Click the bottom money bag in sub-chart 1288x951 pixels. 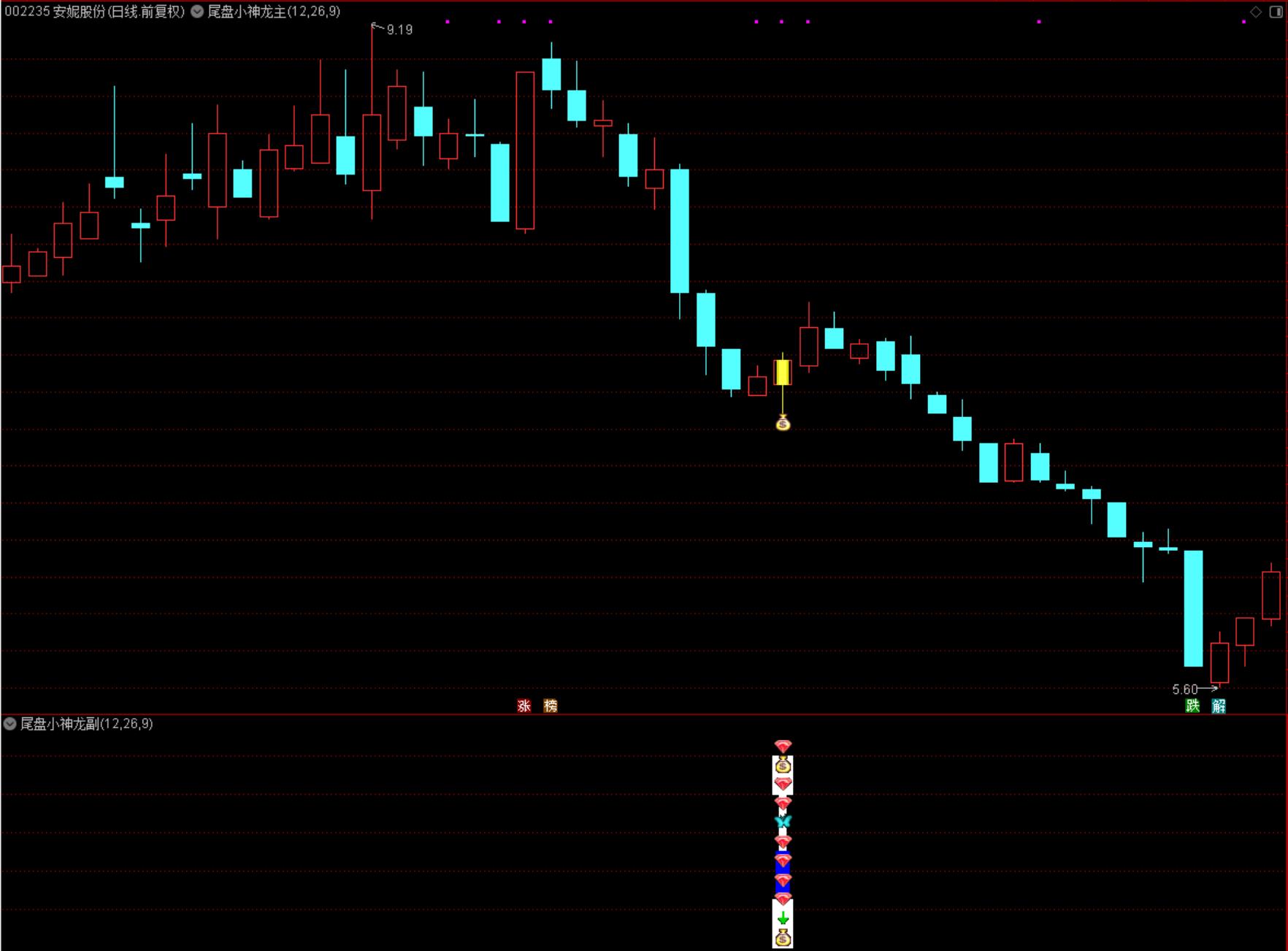point(783,938)
